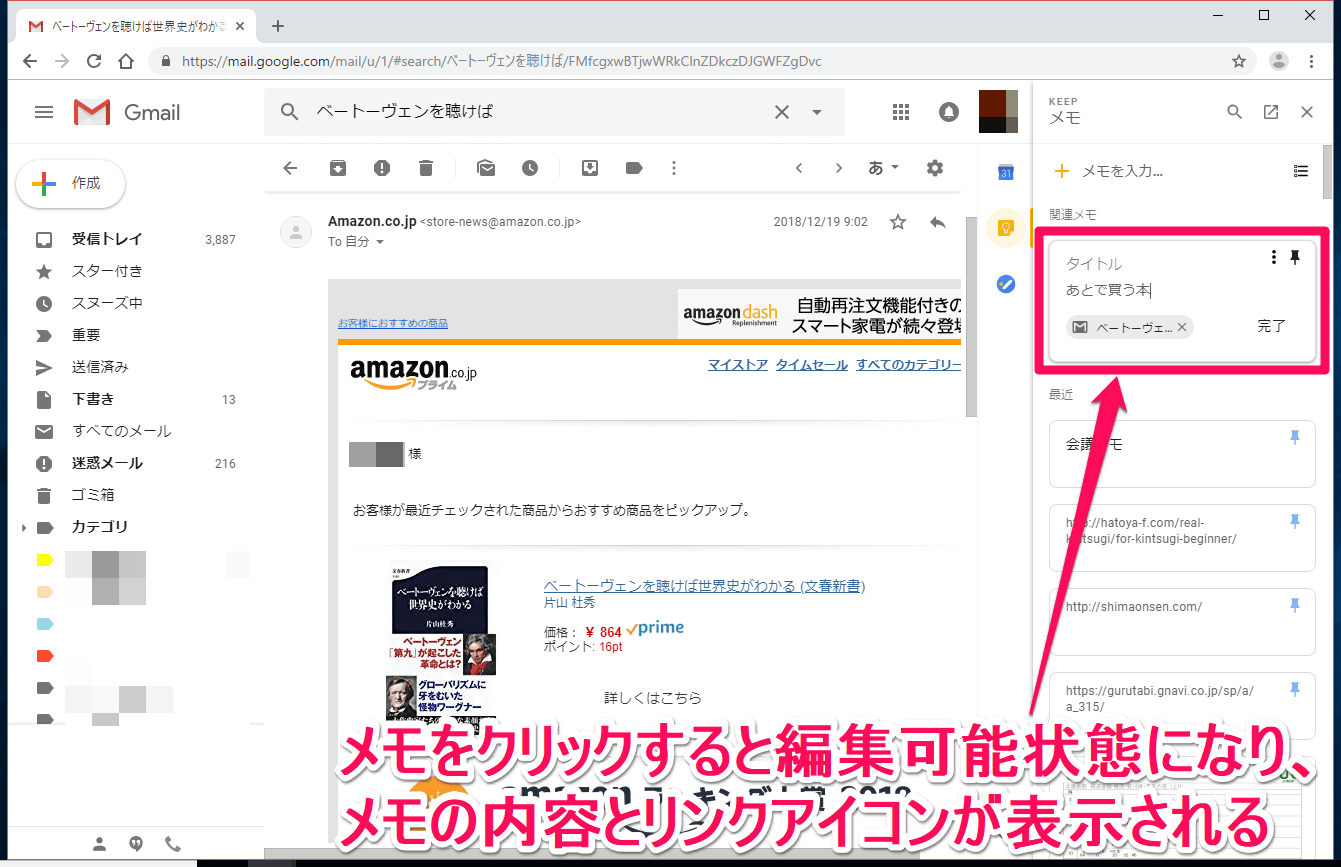Move email to another folder

[x=590, y=168]
